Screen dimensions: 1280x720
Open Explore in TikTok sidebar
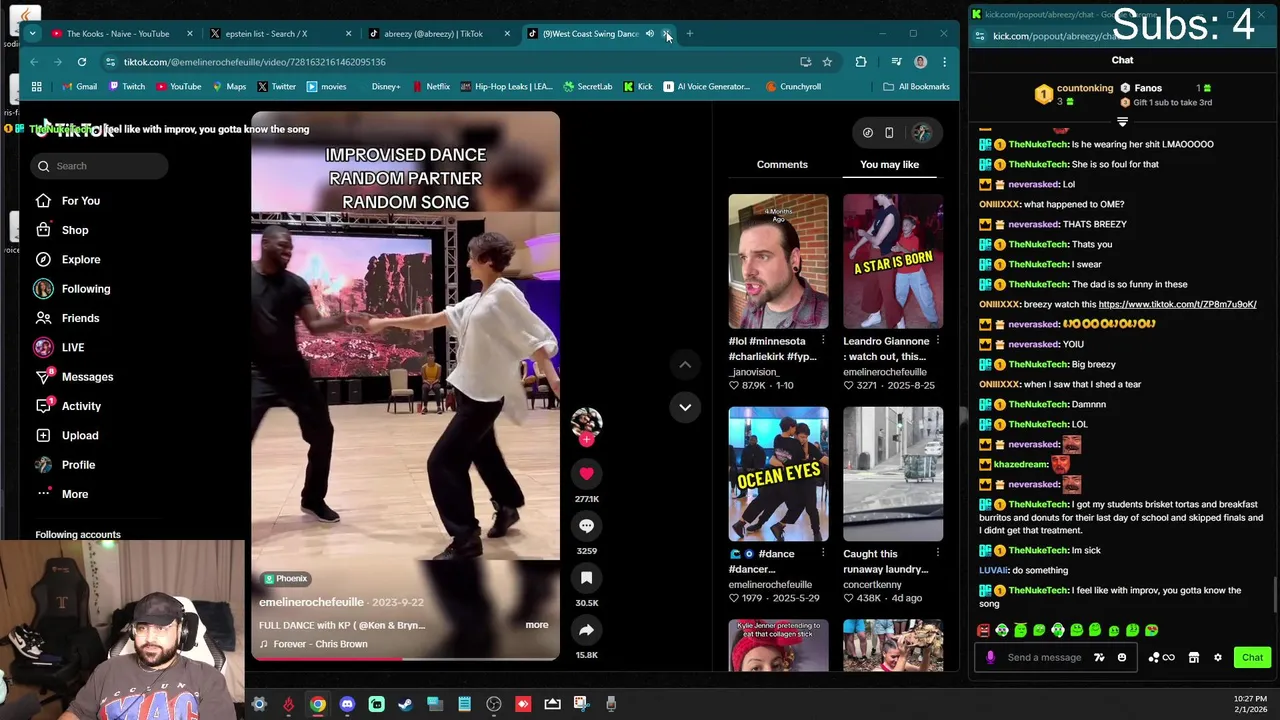click(68, 260)
